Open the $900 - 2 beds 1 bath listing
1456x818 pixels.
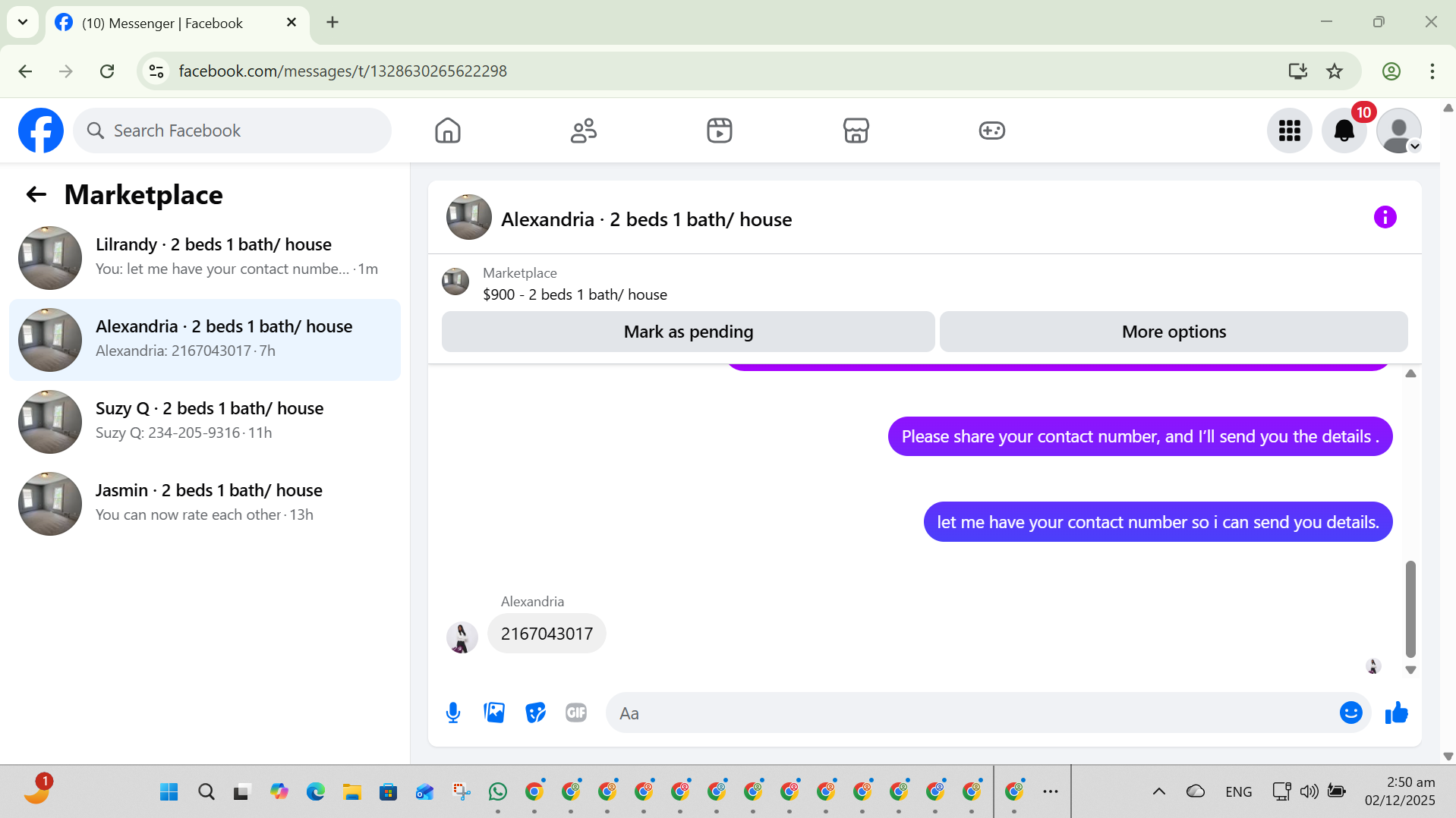575,294
